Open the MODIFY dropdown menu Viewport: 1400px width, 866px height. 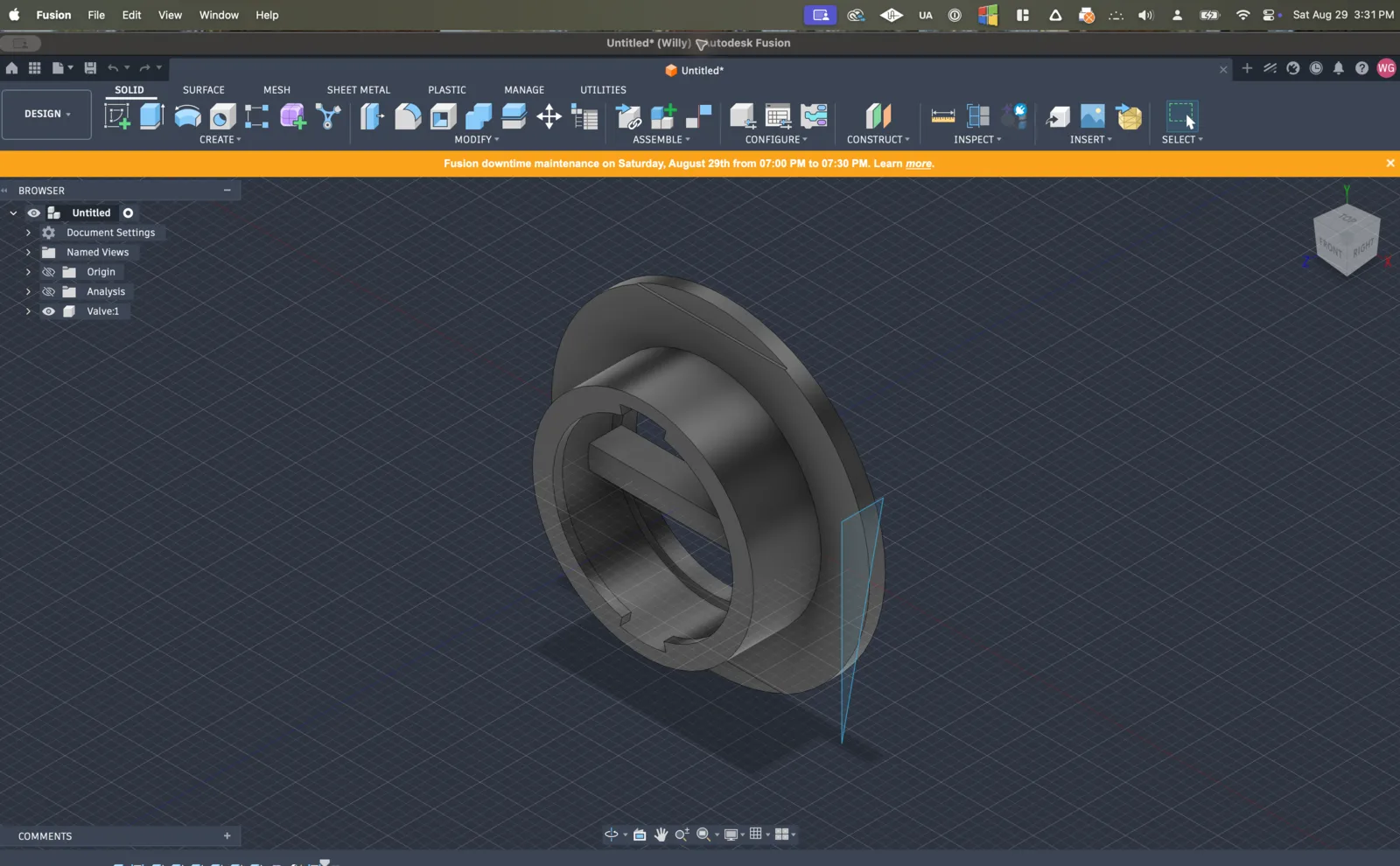tap(477, 139)
